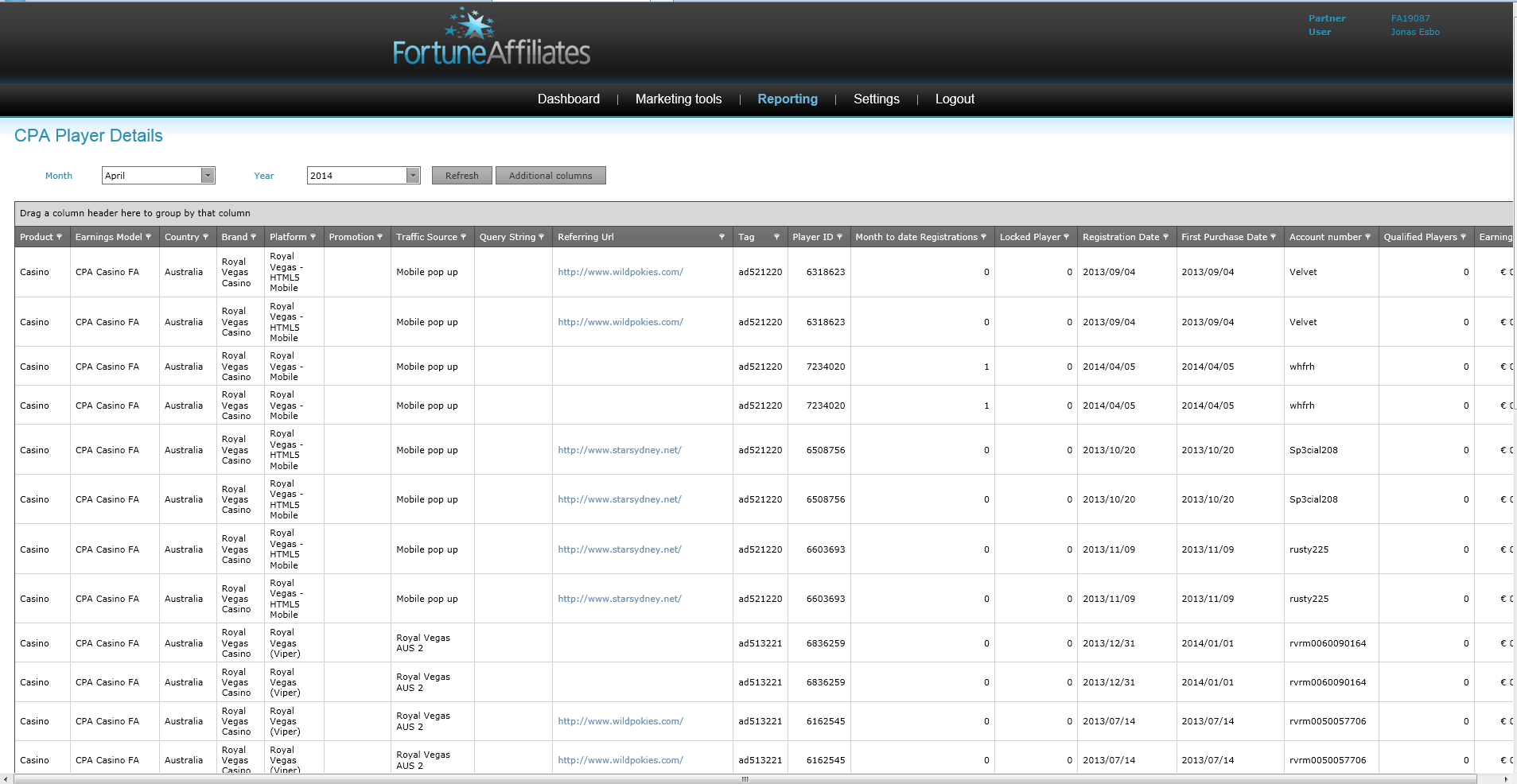The image size is (1517, 784).
Task: Open filter icon on Referring Url column
Action: [x=722, y=237]
